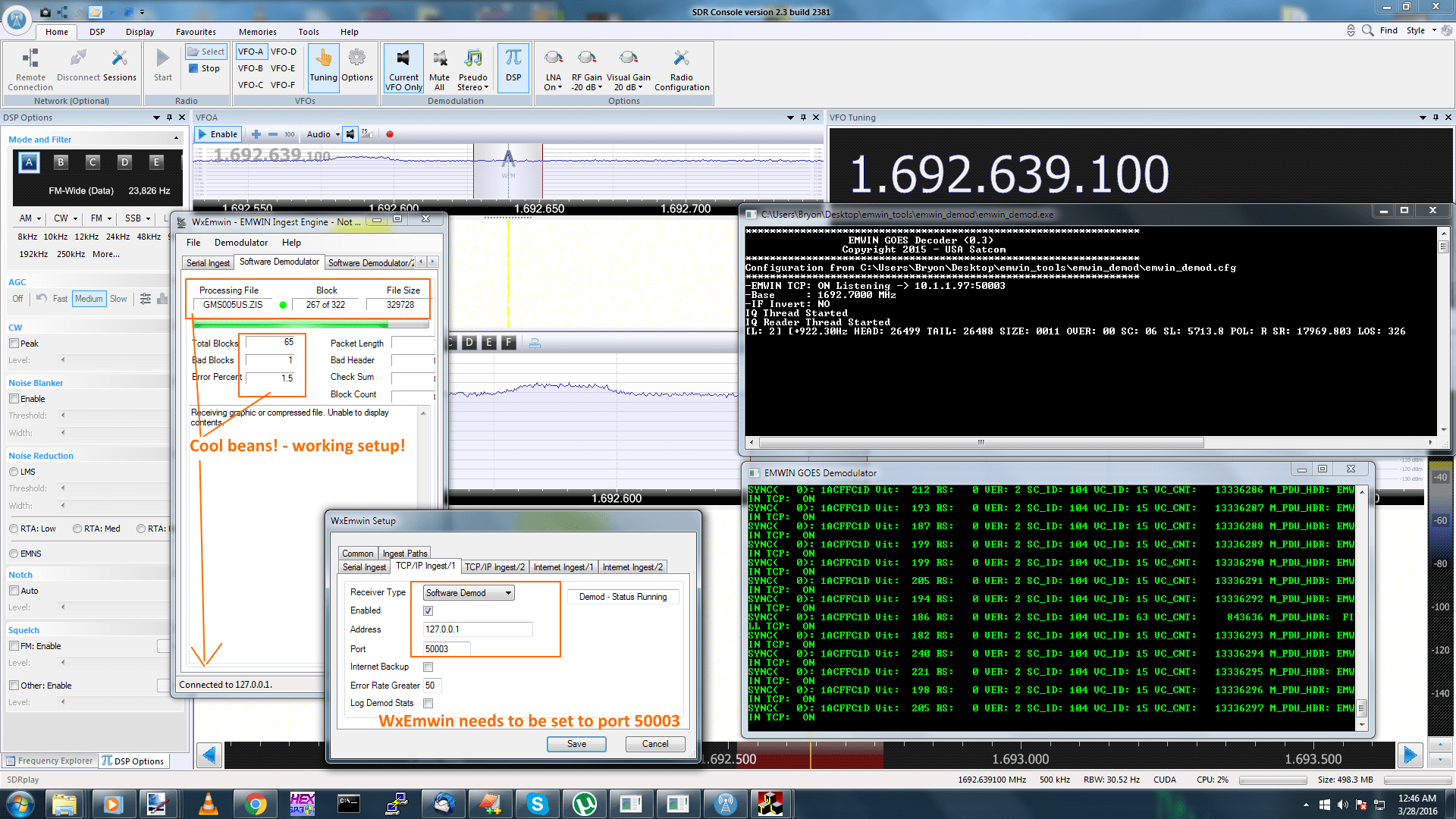The width and height of the screenshot is (1456, 819).
Task: Toggle Current VFO Only speaker icon
Action: 403,69
